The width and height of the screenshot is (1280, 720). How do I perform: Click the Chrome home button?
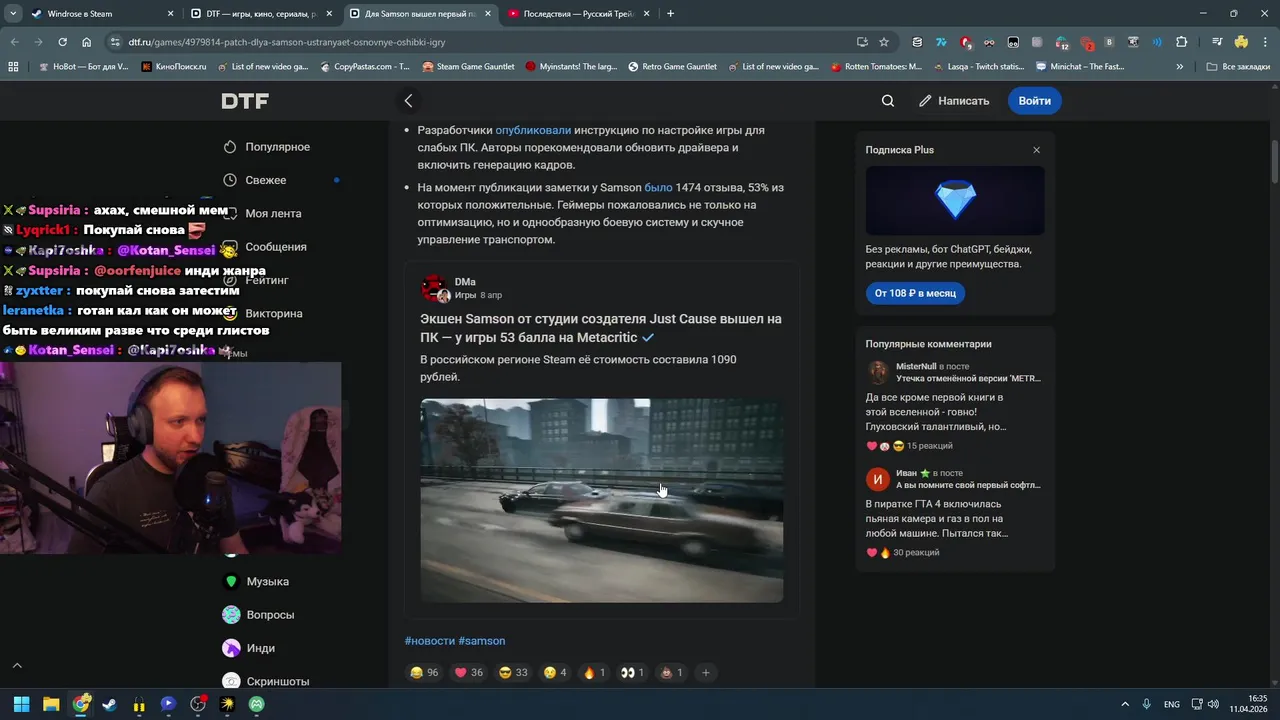click(86, 42)
